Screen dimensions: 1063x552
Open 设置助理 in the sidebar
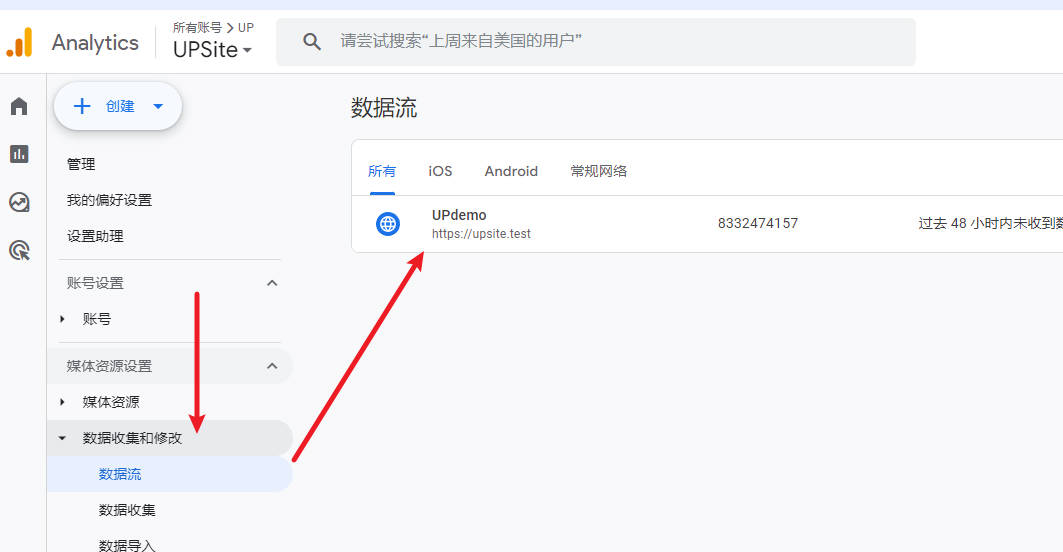[95, 236]
